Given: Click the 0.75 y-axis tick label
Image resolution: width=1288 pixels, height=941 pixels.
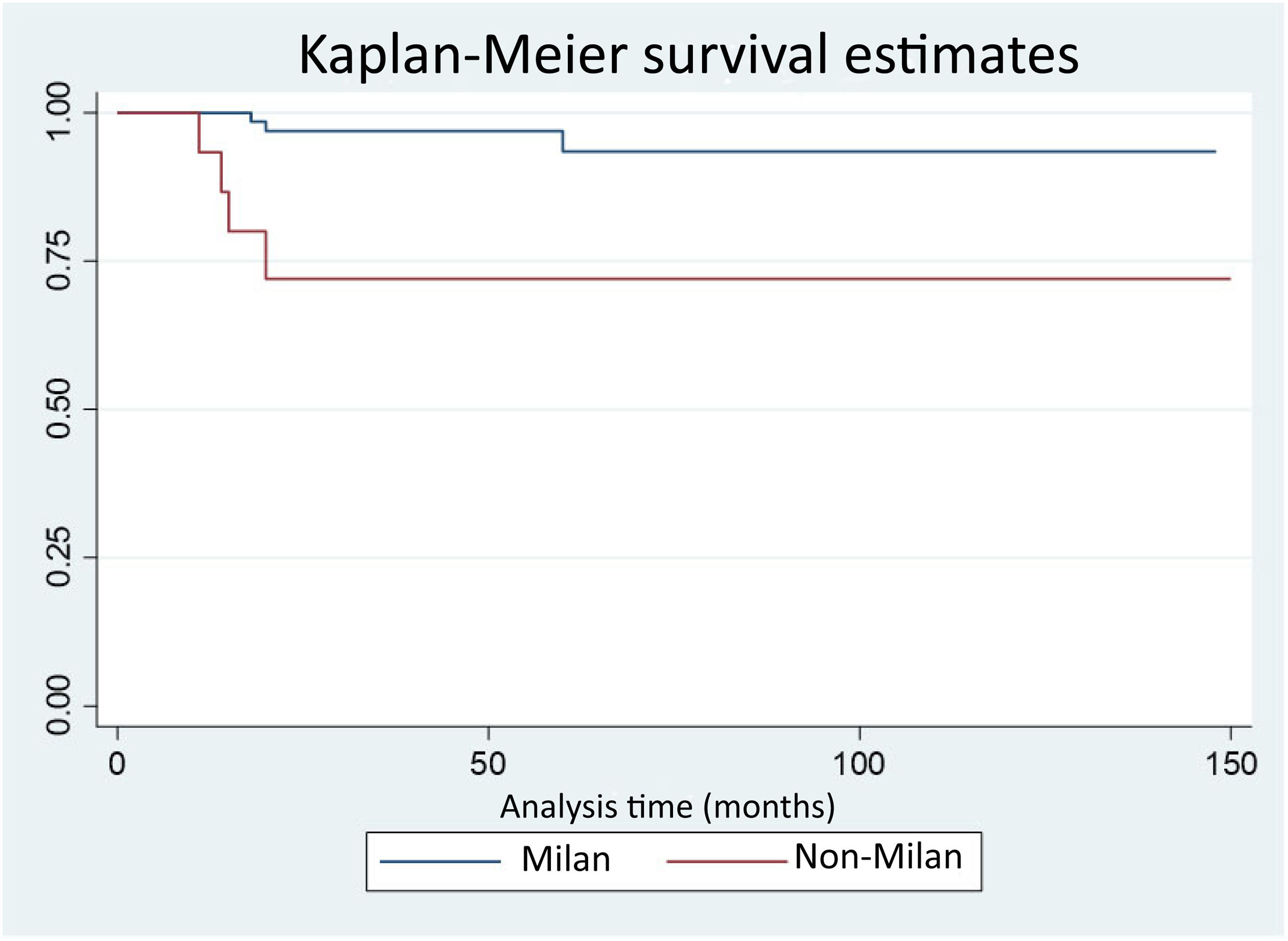Looking at the screenshot, I should pos(59,260).
